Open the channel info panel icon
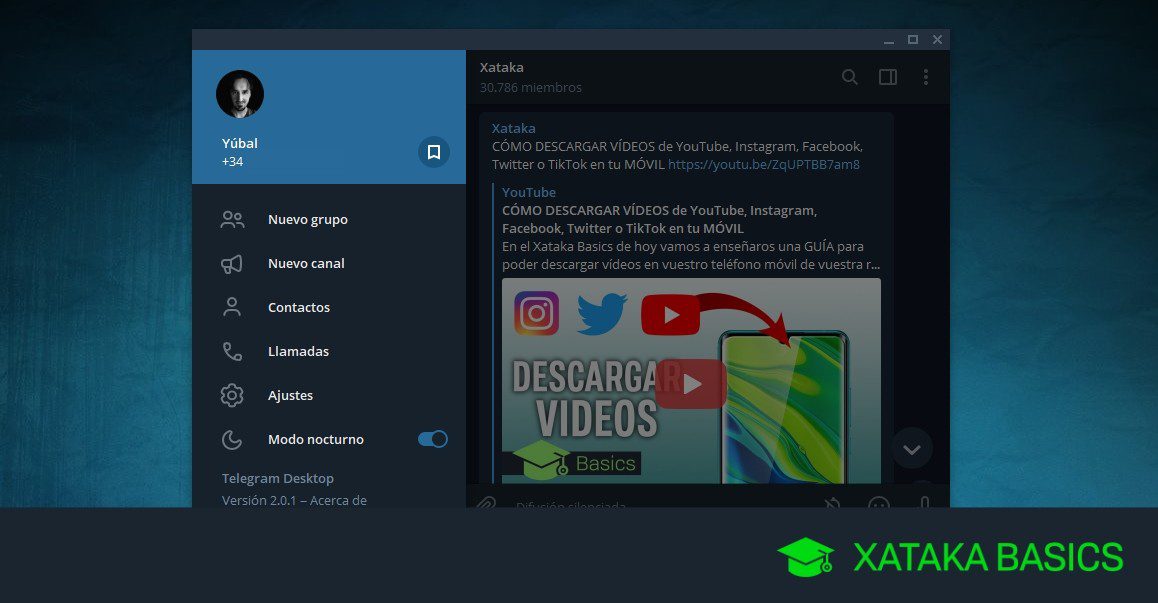Screen dimensions: 1158x603 pos(887,76)
